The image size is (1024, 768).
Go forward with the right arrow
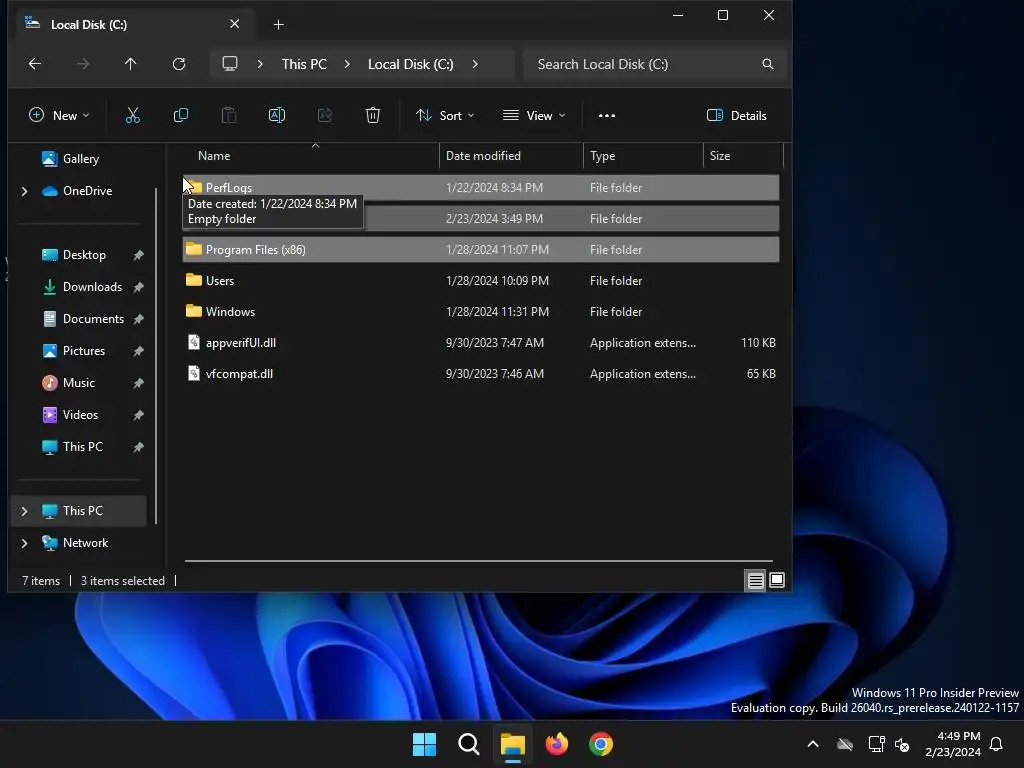click(x=83, y=64)
